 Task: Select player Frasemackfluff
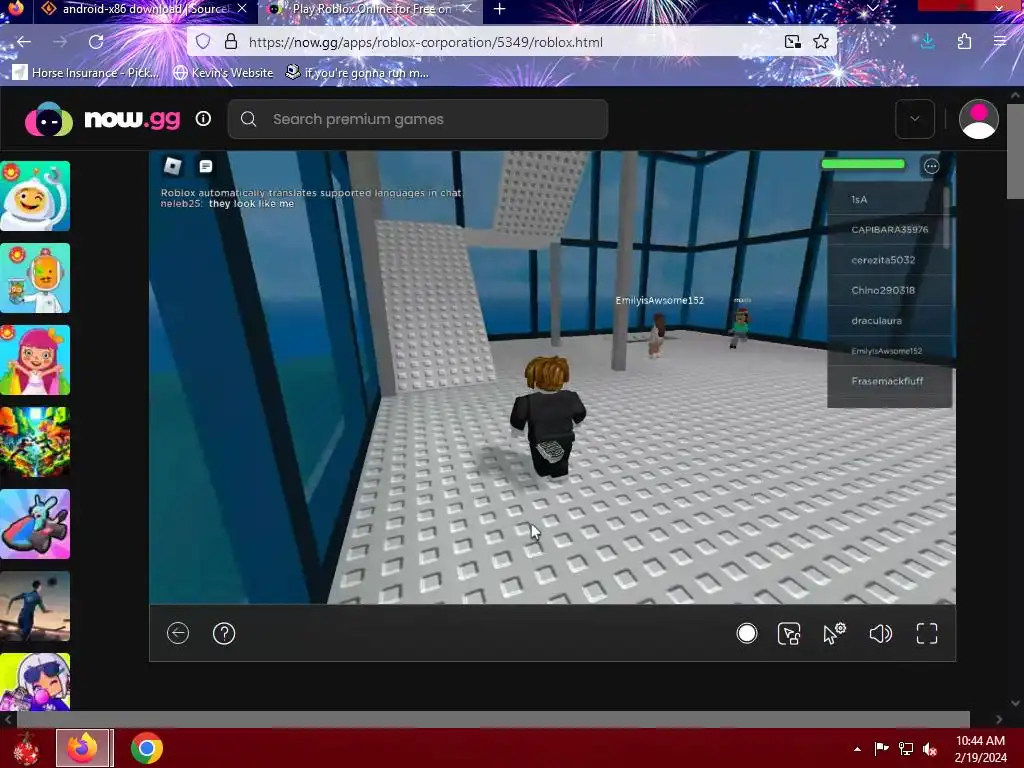pyautogui.click(x=889, y=381)
